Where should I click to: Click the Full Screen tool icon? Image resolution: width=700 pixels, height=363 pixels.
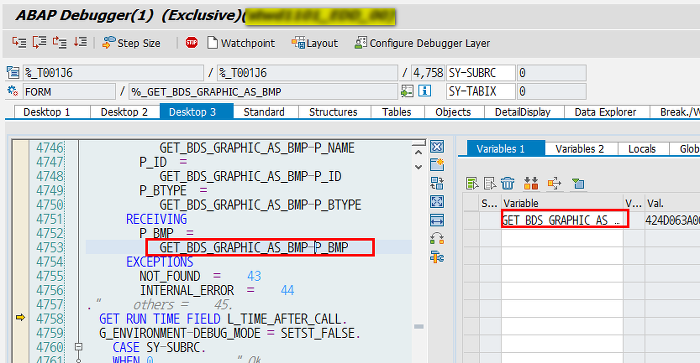(437, 201)
